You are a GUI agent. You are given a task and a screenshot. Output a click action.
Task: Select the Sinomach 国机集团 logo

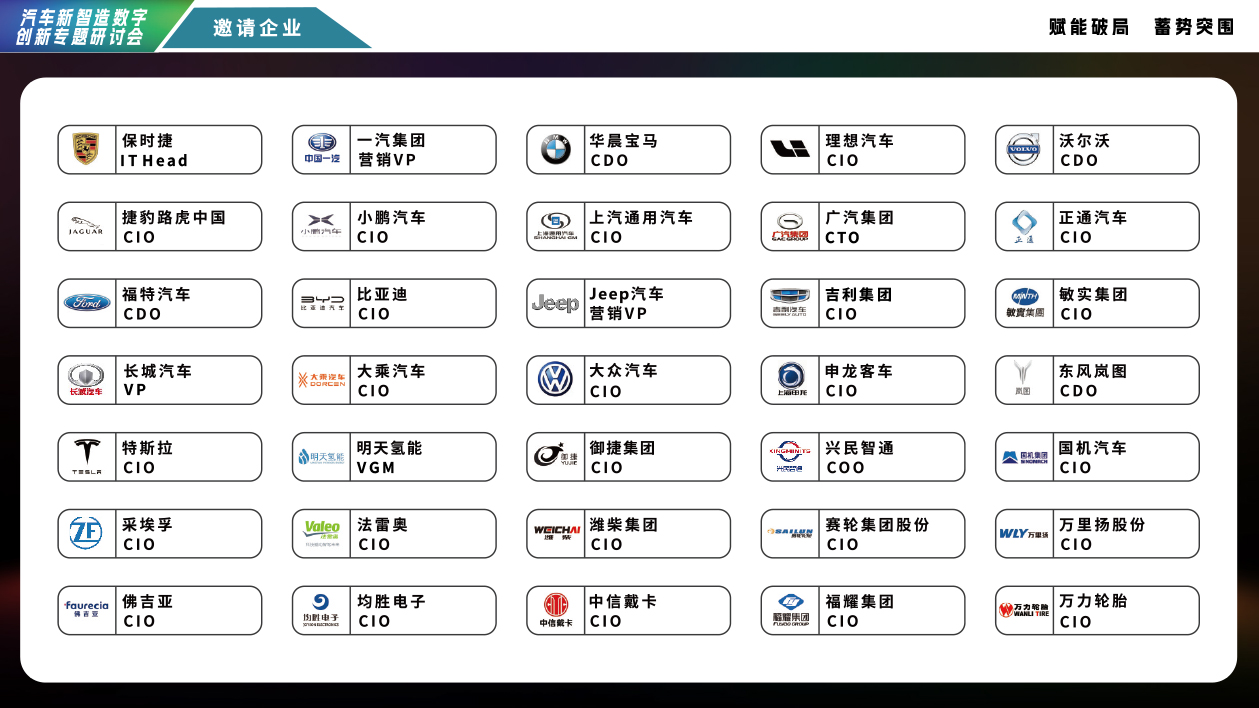(x=1024, y=457)
